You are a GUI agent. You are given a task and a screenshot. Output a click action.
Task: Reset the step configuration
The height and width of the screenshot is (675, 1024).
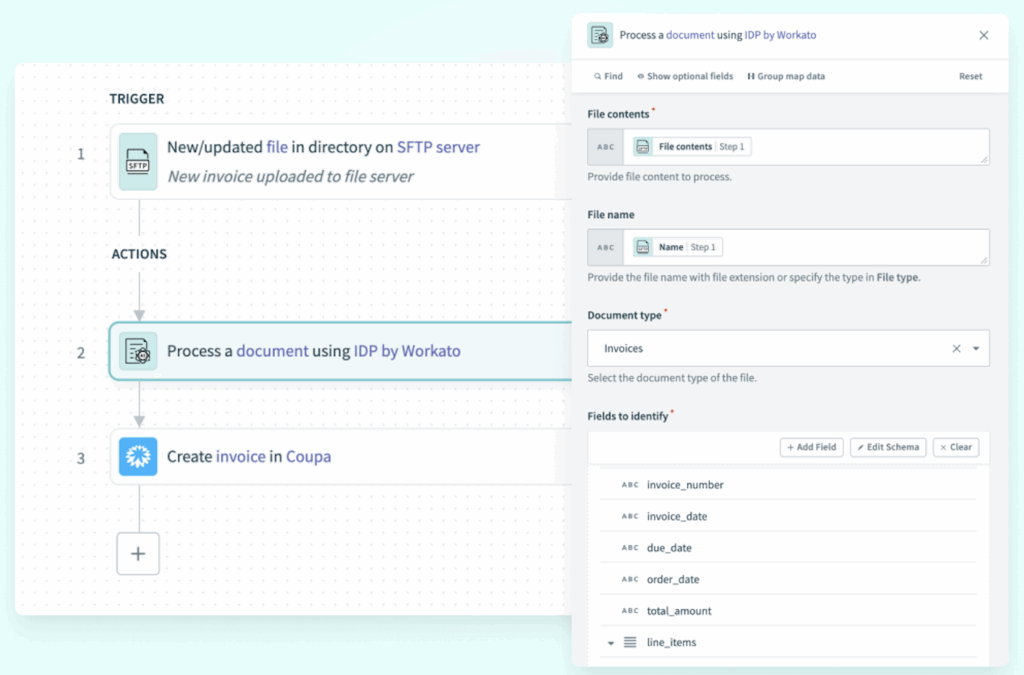pos(970,76)
